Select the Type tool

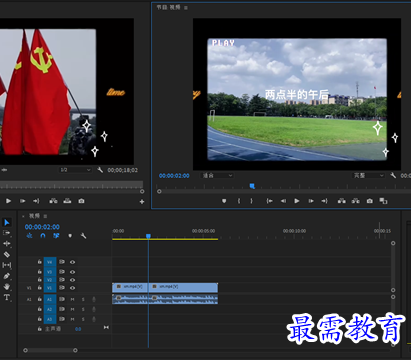pos(7,297)
